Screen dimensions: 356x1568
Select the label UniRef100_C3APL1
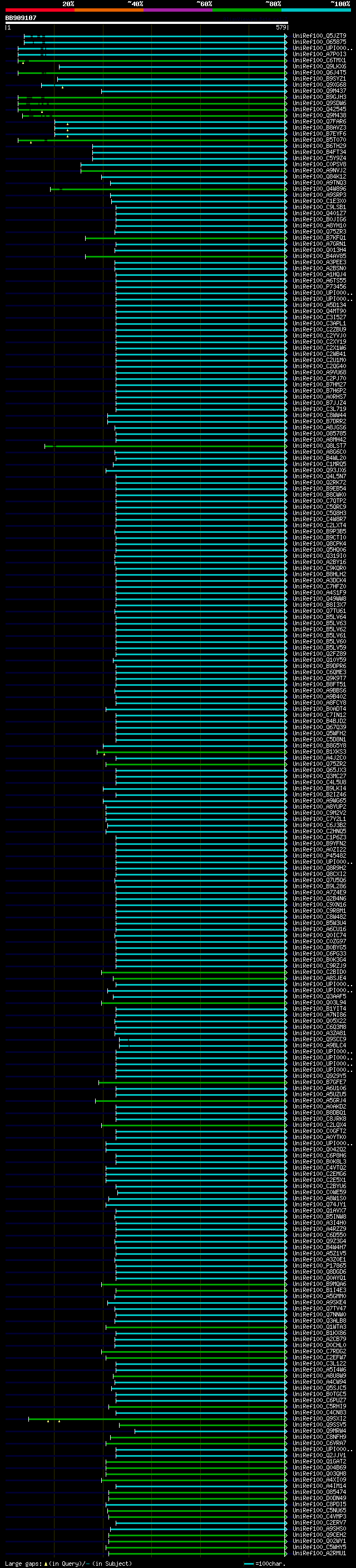pos(319,323)
